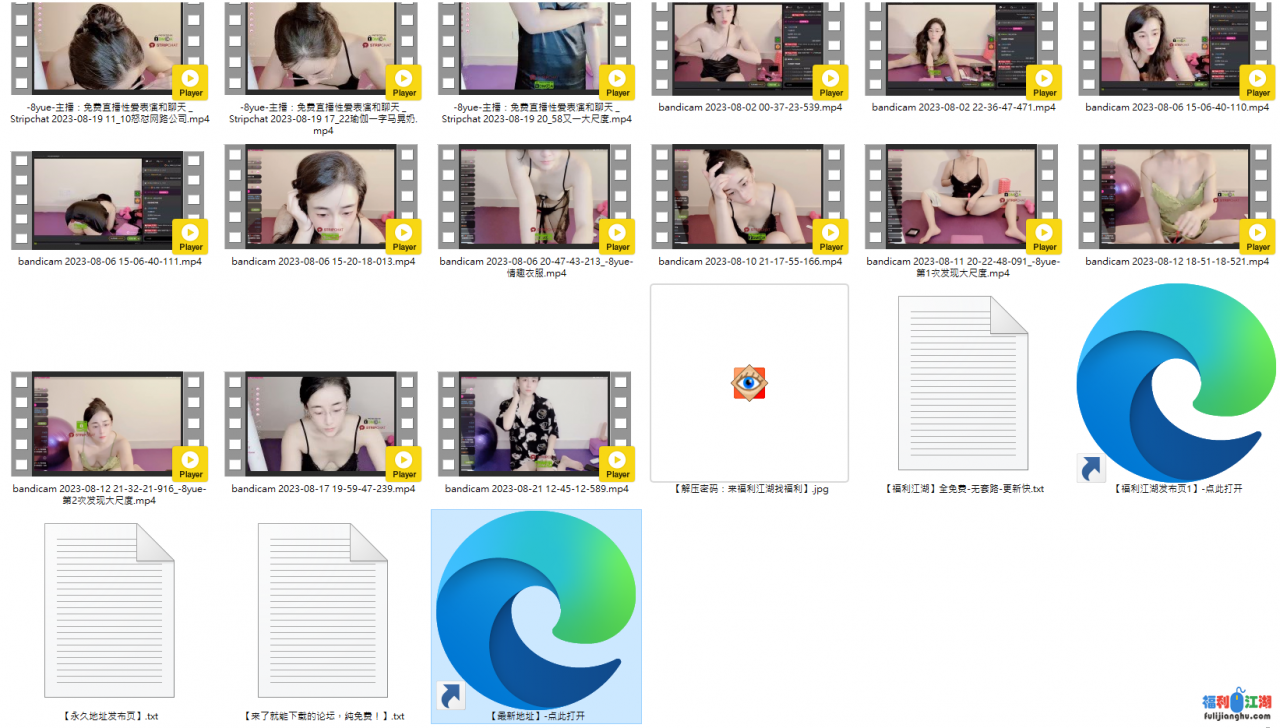Screen dimensions: 1280x728
Task: Select bandicam 2023-08-06 15-06-40-111.mp4 thumbnail
Action: point(108,197)
